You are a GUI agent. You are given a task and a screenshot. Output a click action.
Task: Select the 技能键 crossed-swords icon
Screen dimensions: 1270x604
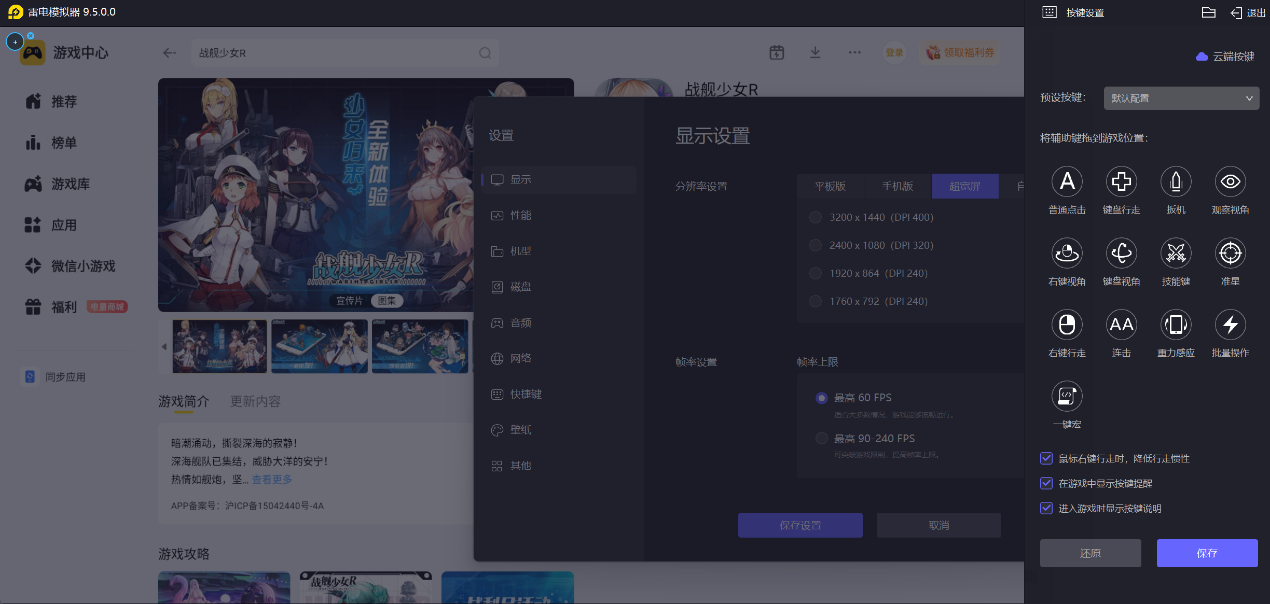point(1175,253)
